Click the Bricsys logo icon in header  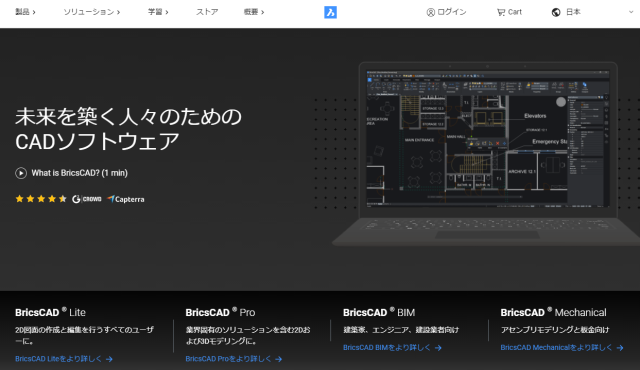point(330,12)
